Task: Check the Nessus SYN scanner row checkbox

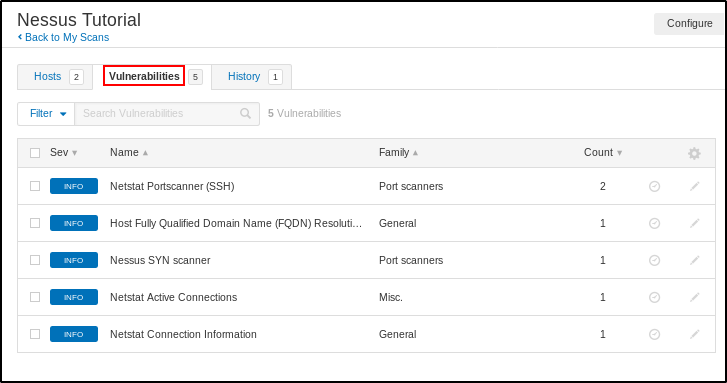Action: (35, 260)
